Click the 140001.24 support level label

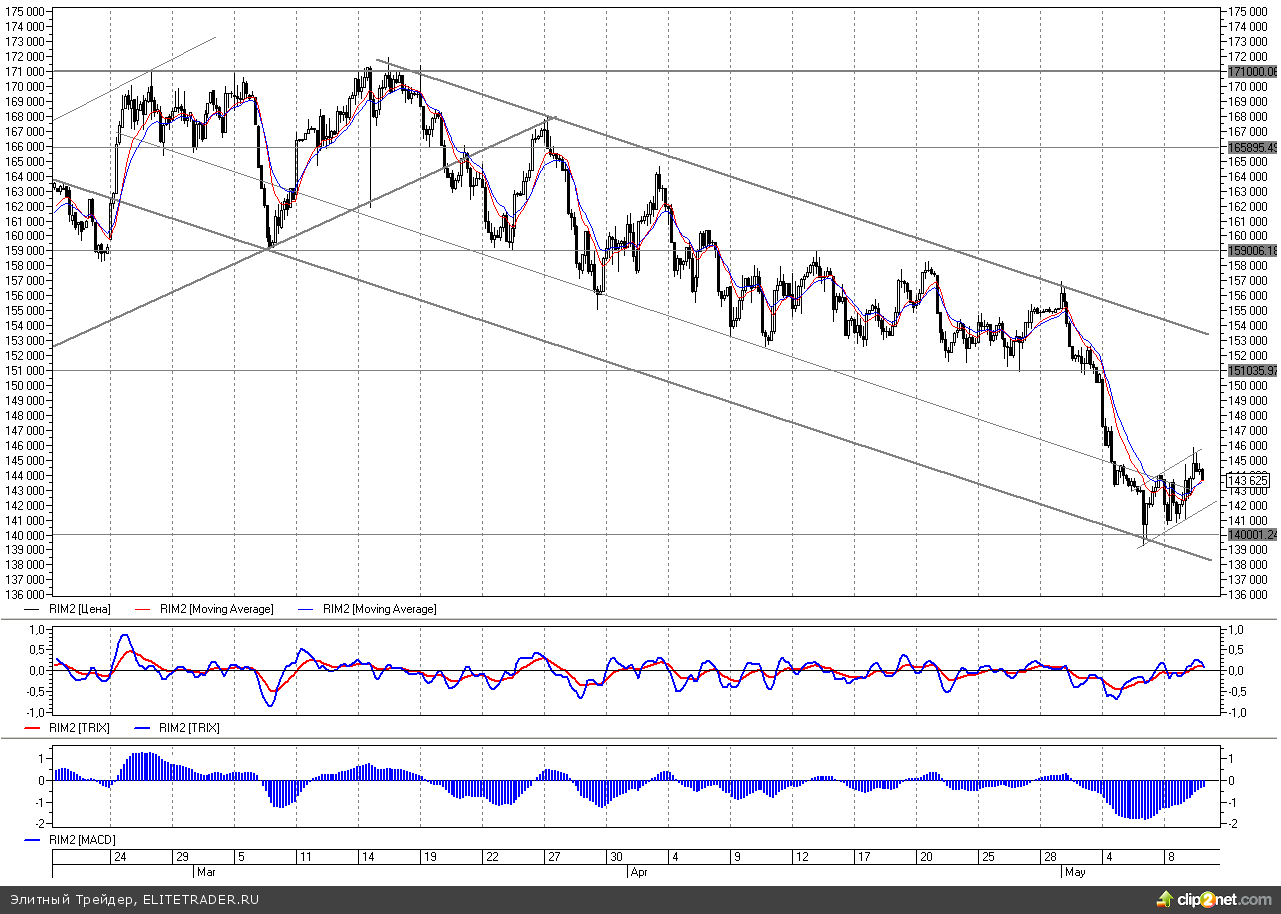point(1253,535)
